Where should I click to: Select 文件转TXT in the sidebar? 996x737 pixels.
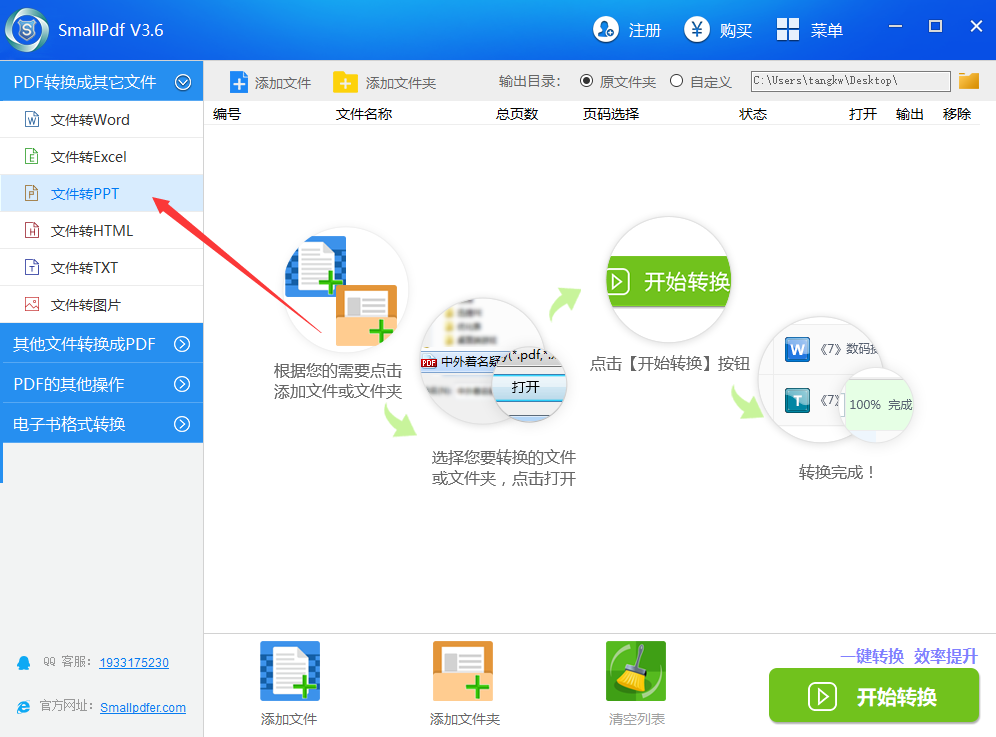coord(102,267)
